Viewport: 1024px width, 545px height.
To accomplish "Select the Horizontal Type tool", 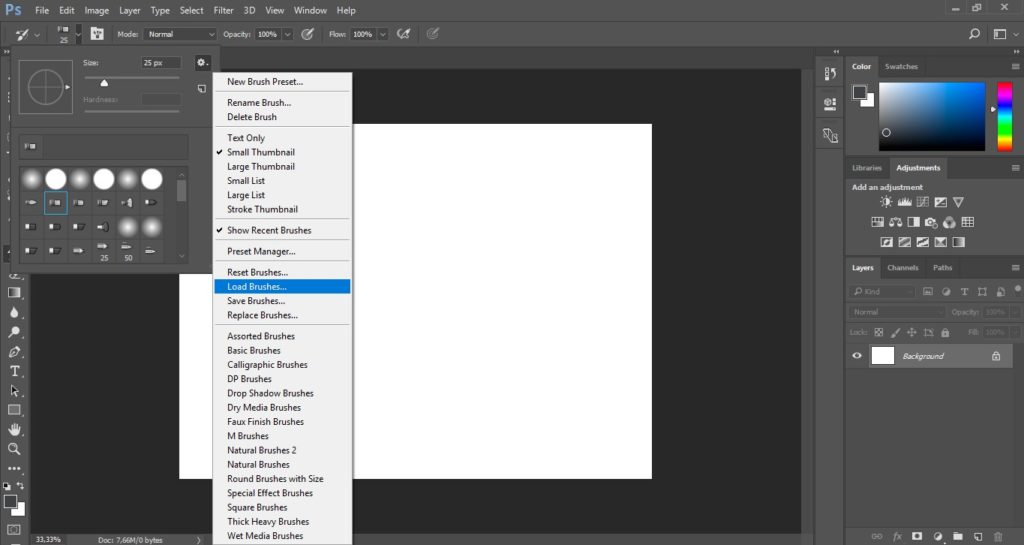I will point(14,371).
